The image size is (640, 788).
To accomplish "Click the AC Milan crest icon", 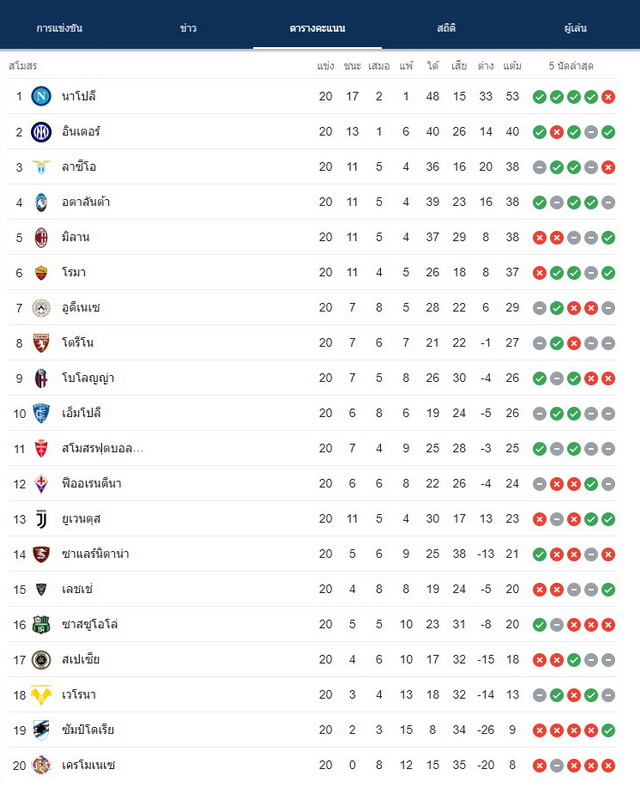I will pos(41,237).
